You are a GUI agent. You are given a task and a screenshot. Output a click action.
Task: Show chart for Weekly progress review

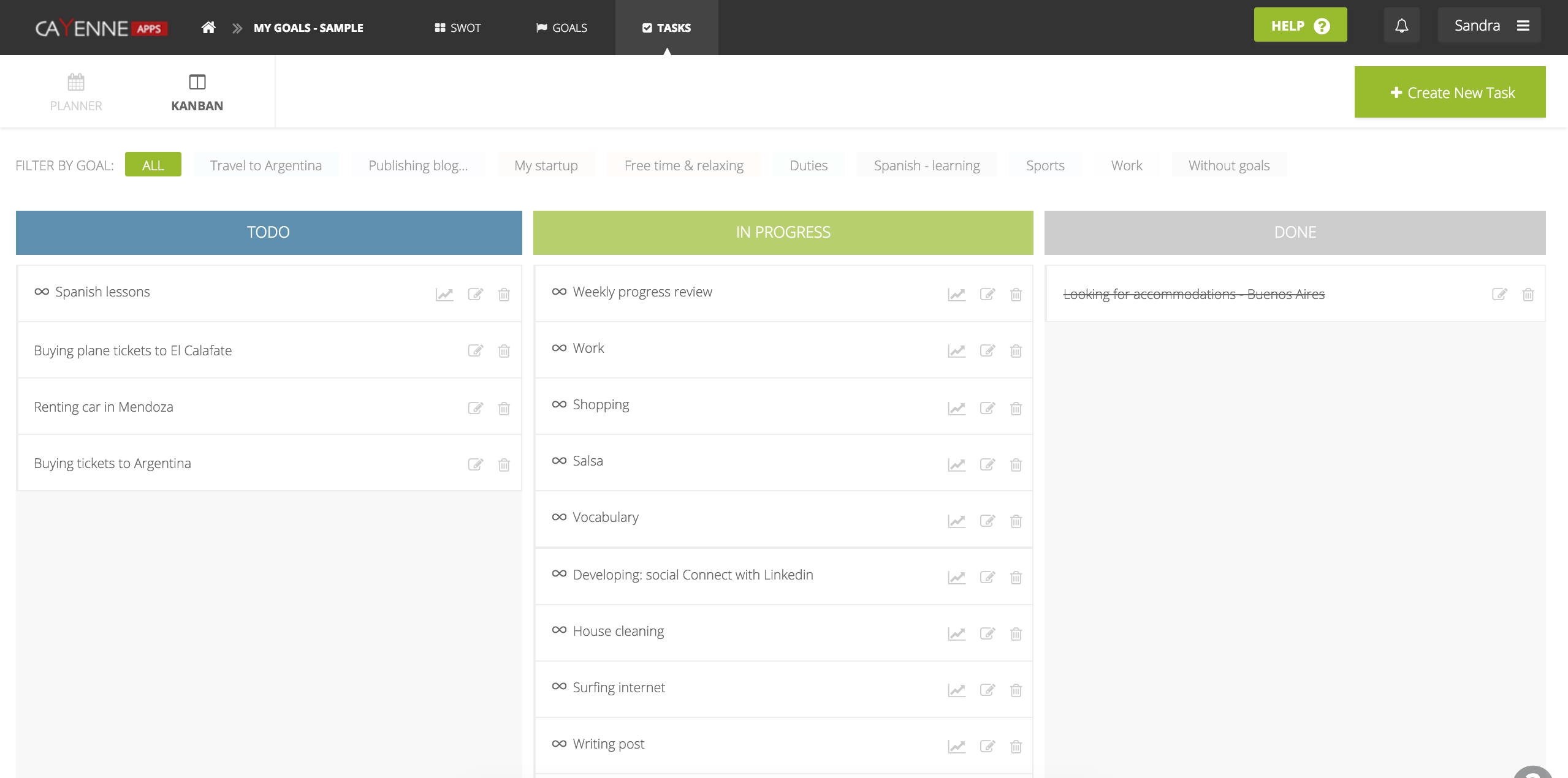[x=957, y=295]
